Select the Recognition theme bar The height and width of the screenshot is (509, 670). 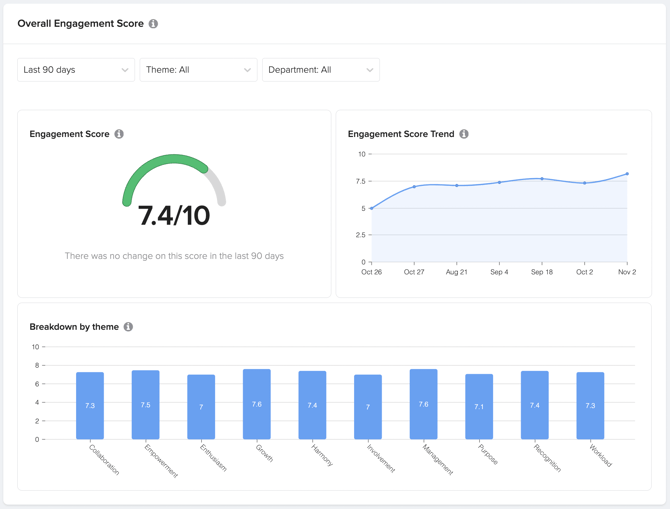(x=535, y=405)
